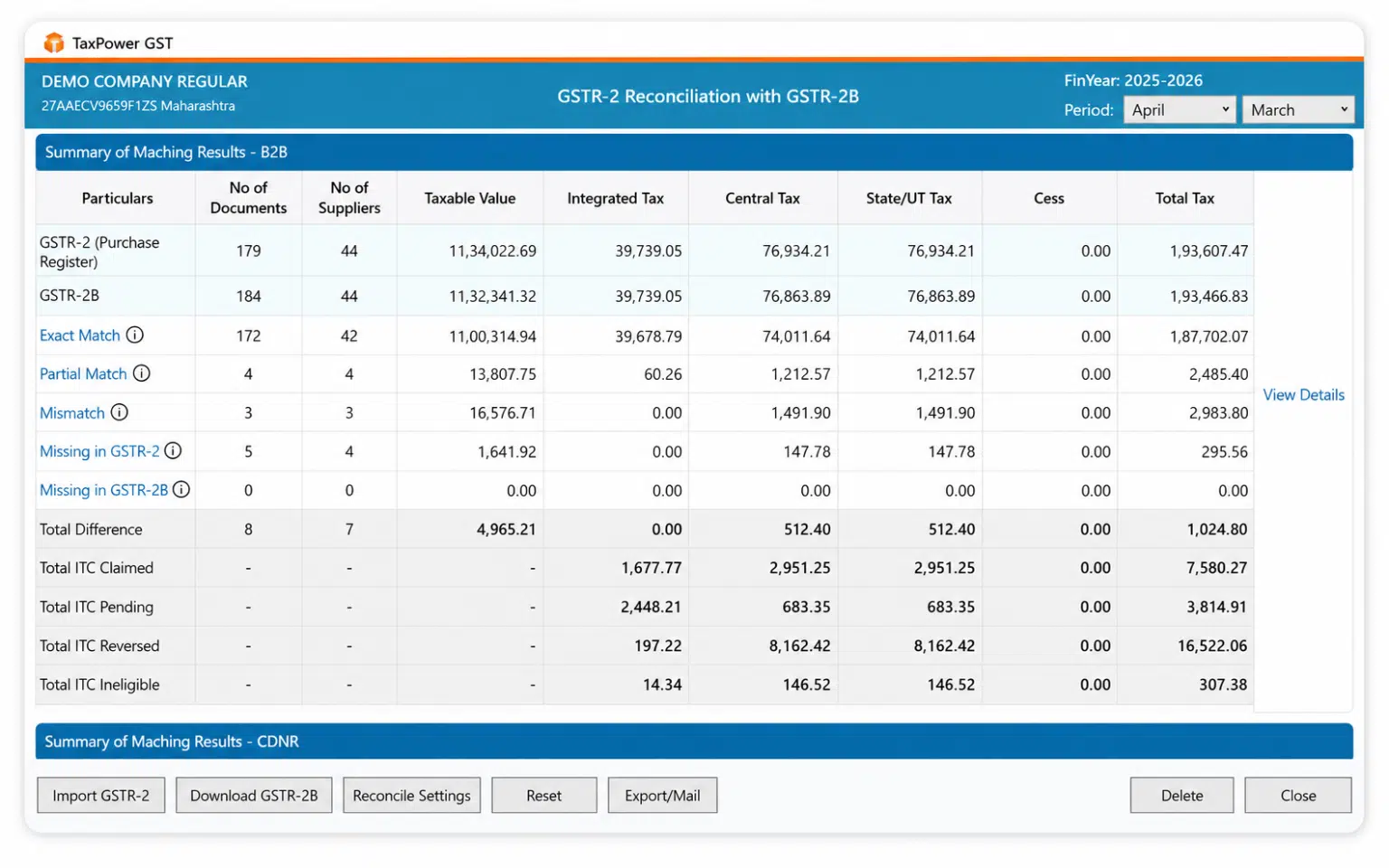1389x868 pixels.
Task: Select the GSTR-2 (Purchase Register) row label
Action: [99, 252]
